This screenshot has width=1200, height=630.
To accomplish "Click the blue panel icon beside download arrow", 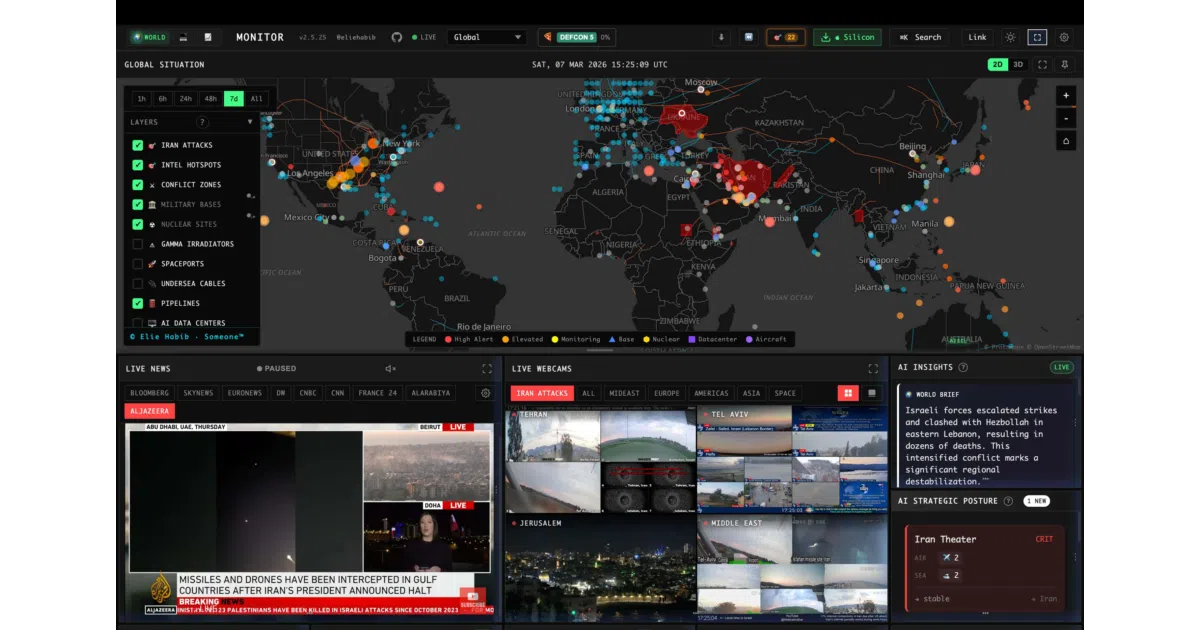I will coord(748,37).
